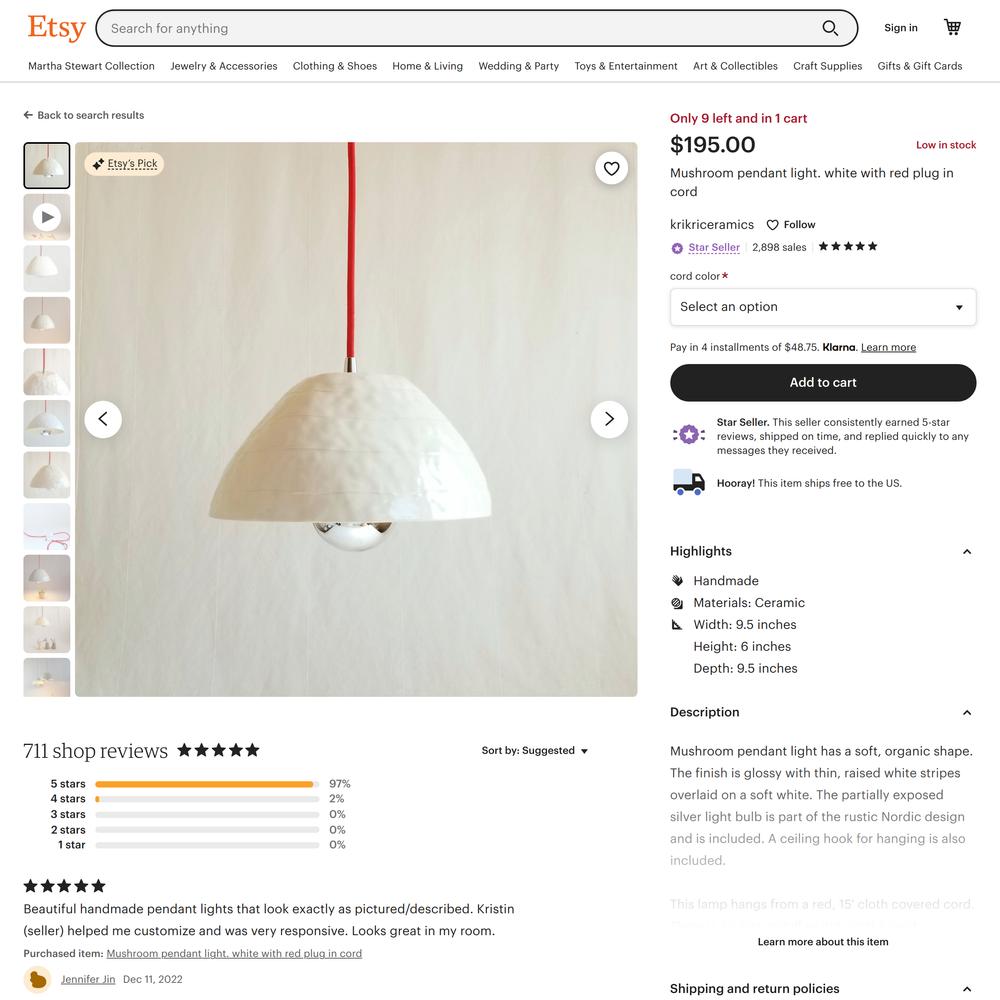
Task: Open Jewelry & Accessories category
Action: pos(224,66)
